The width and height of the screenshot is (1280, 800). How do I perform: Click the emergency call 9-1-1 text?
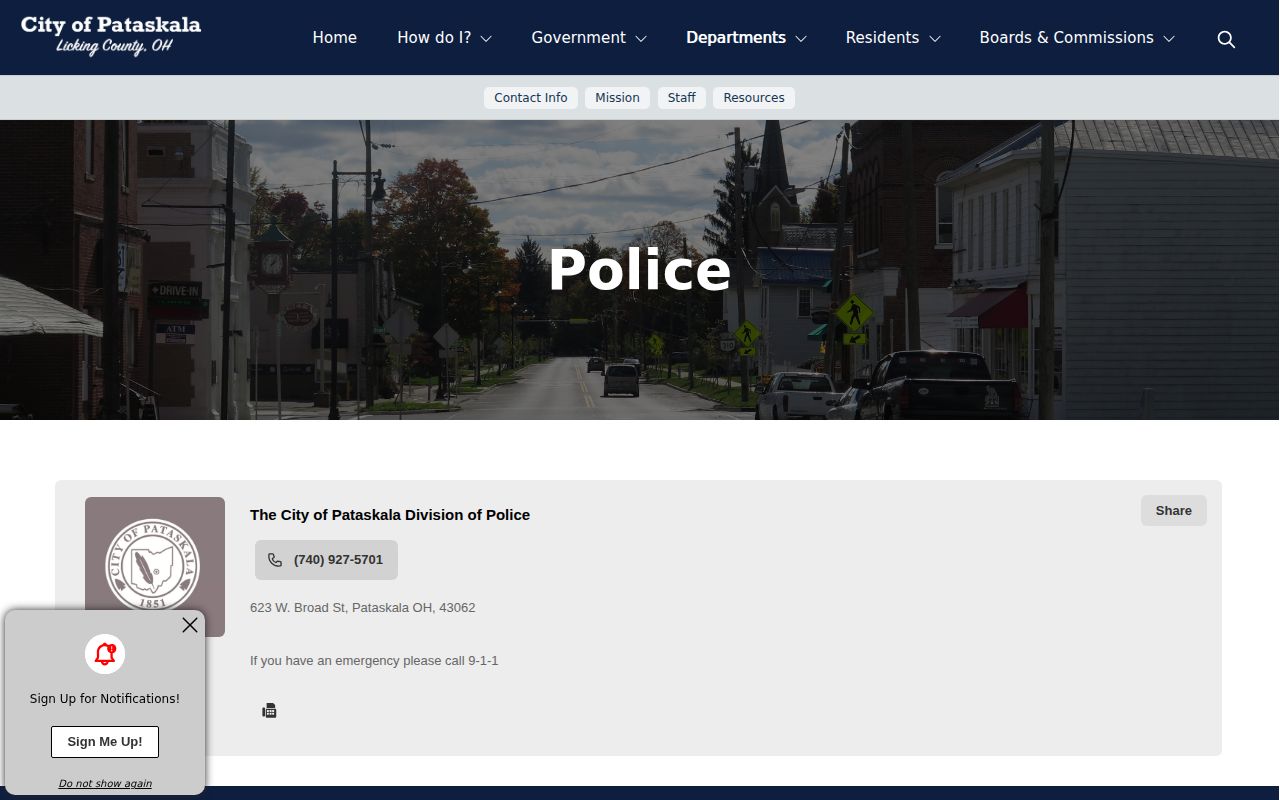tap(374, 660)
